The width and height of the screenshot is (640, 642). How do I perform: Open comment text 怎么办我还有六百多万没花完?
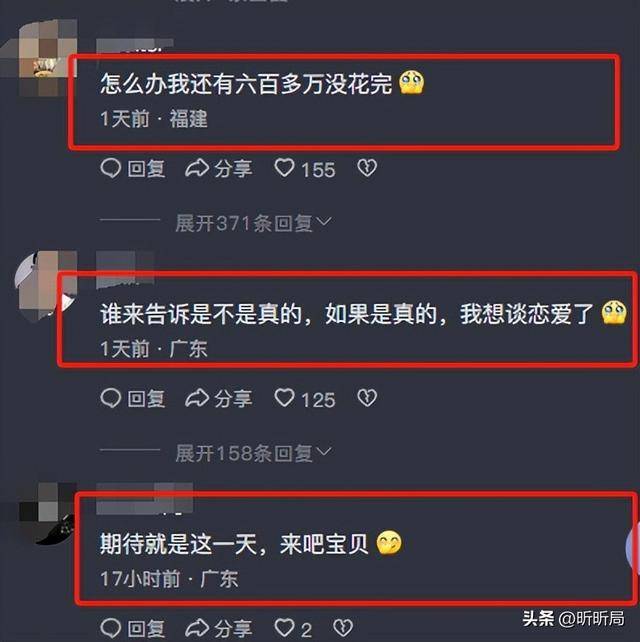pos(247,84)
